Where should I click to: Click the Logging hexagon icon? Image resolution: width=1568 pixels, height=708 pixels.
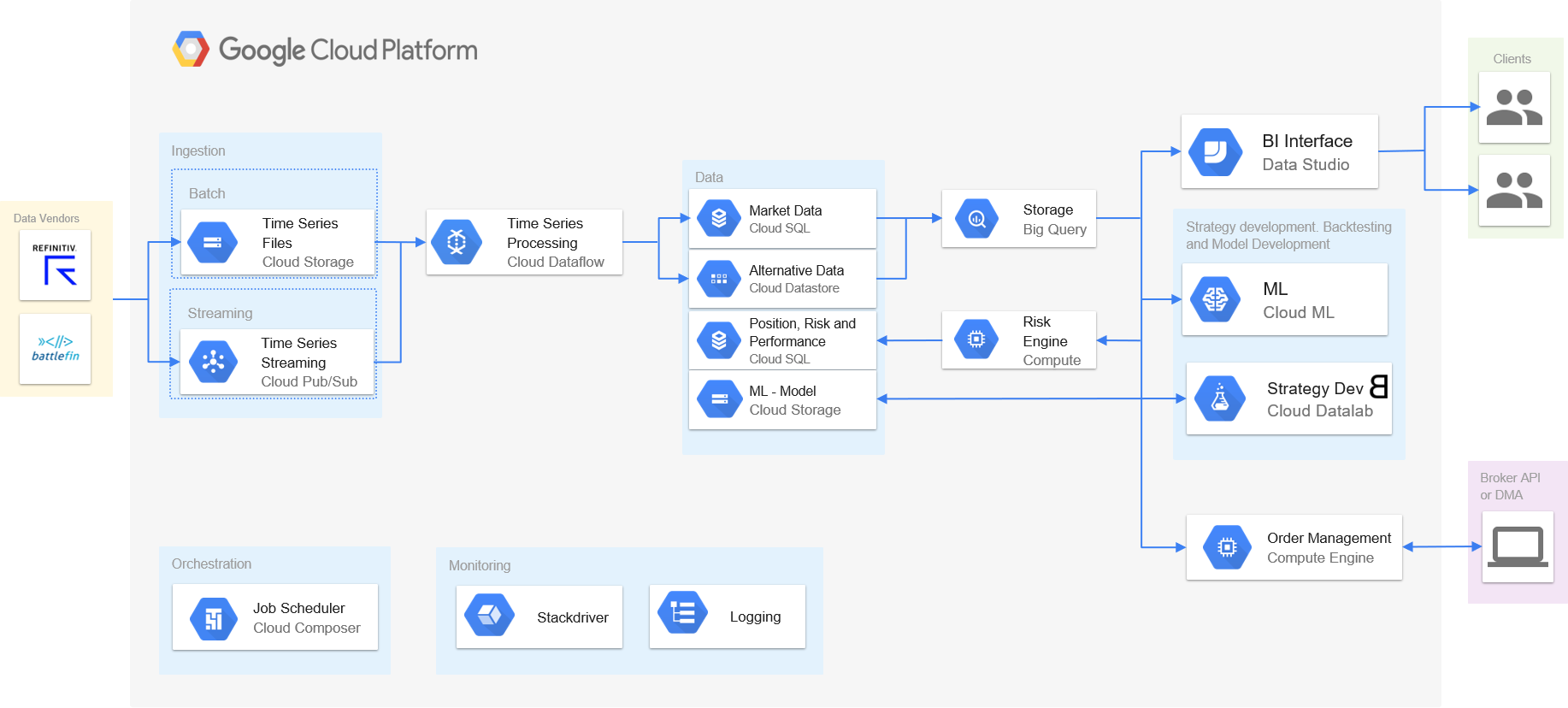[682, 613]
